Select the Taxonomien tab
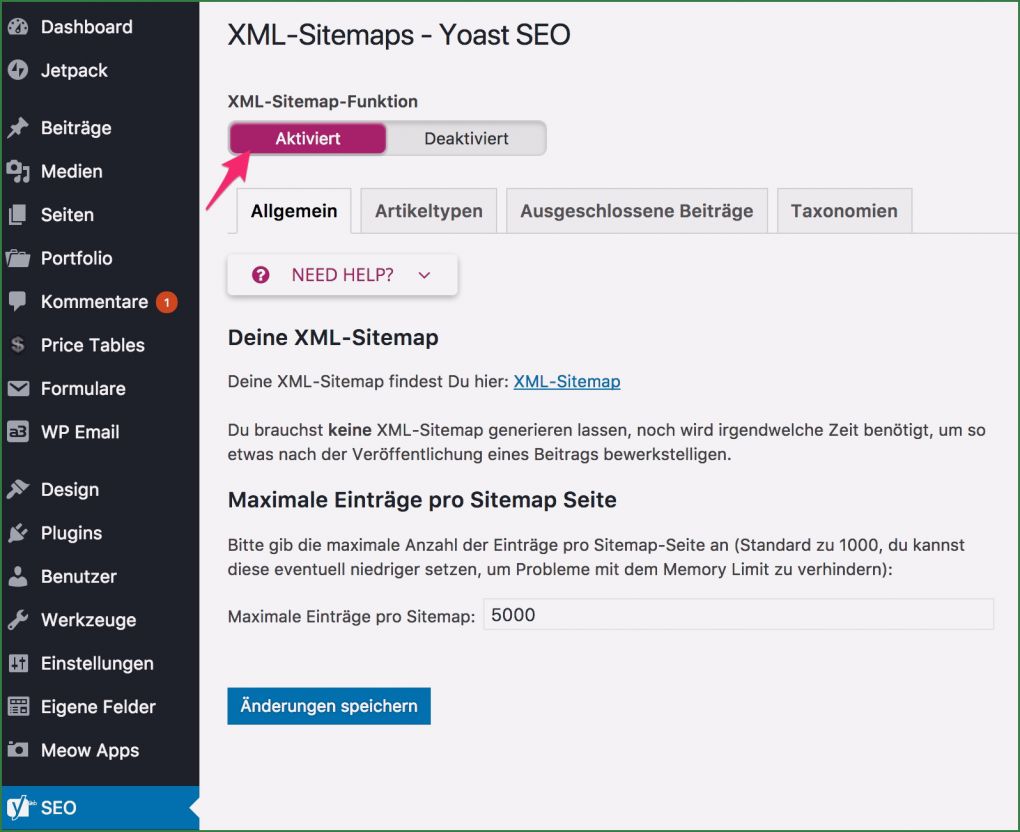1020x832 pixels. pos(843,211)
